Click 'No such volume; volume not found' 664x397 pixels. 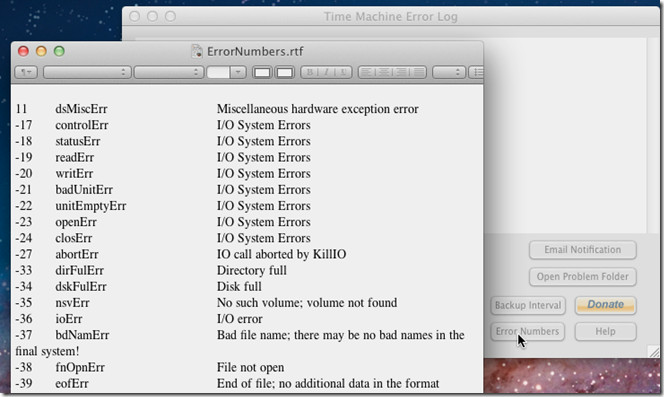307,303
